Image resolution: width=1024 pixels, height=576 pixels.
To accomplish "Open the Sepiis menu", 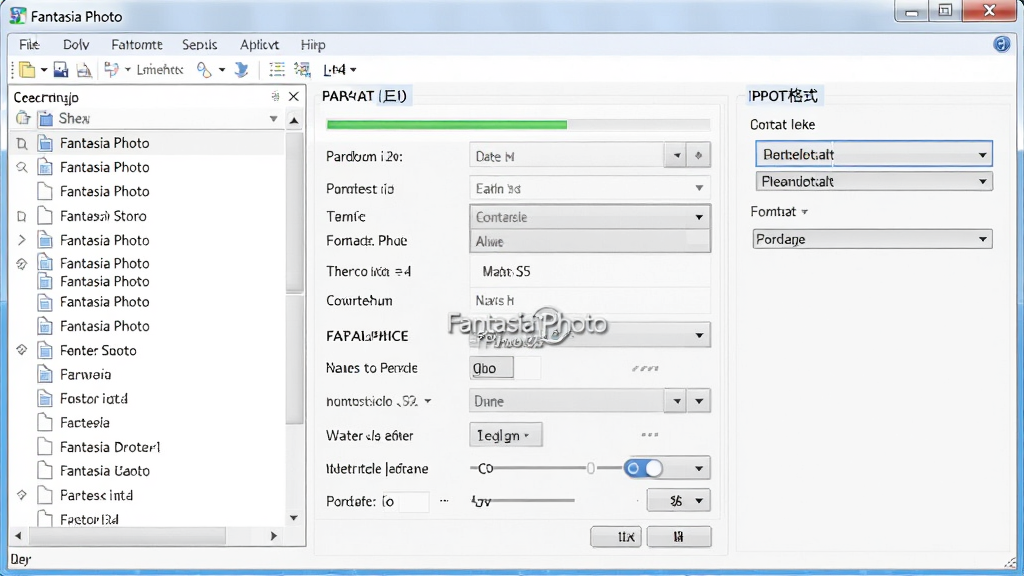I will tap(199, 44).
